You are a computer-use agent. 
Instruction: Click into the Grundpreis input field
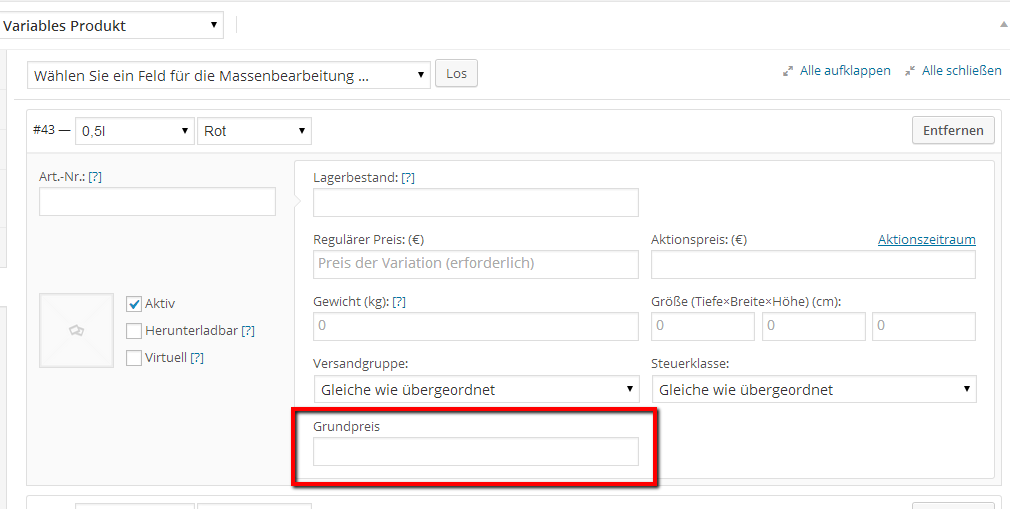coord(476,451)
